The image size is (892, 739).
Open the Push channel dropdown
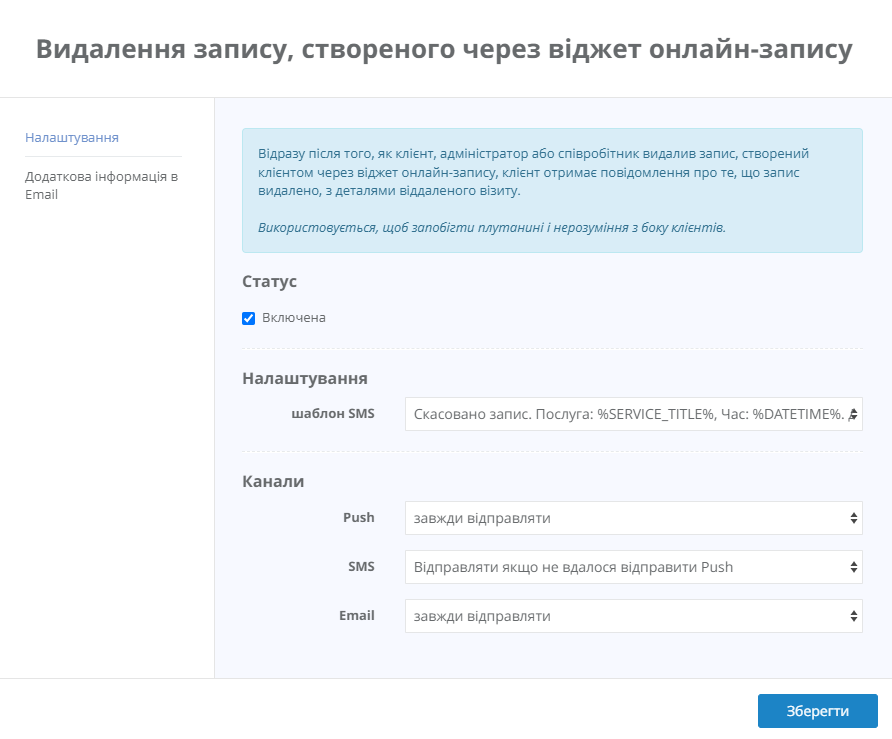(634, 518)
